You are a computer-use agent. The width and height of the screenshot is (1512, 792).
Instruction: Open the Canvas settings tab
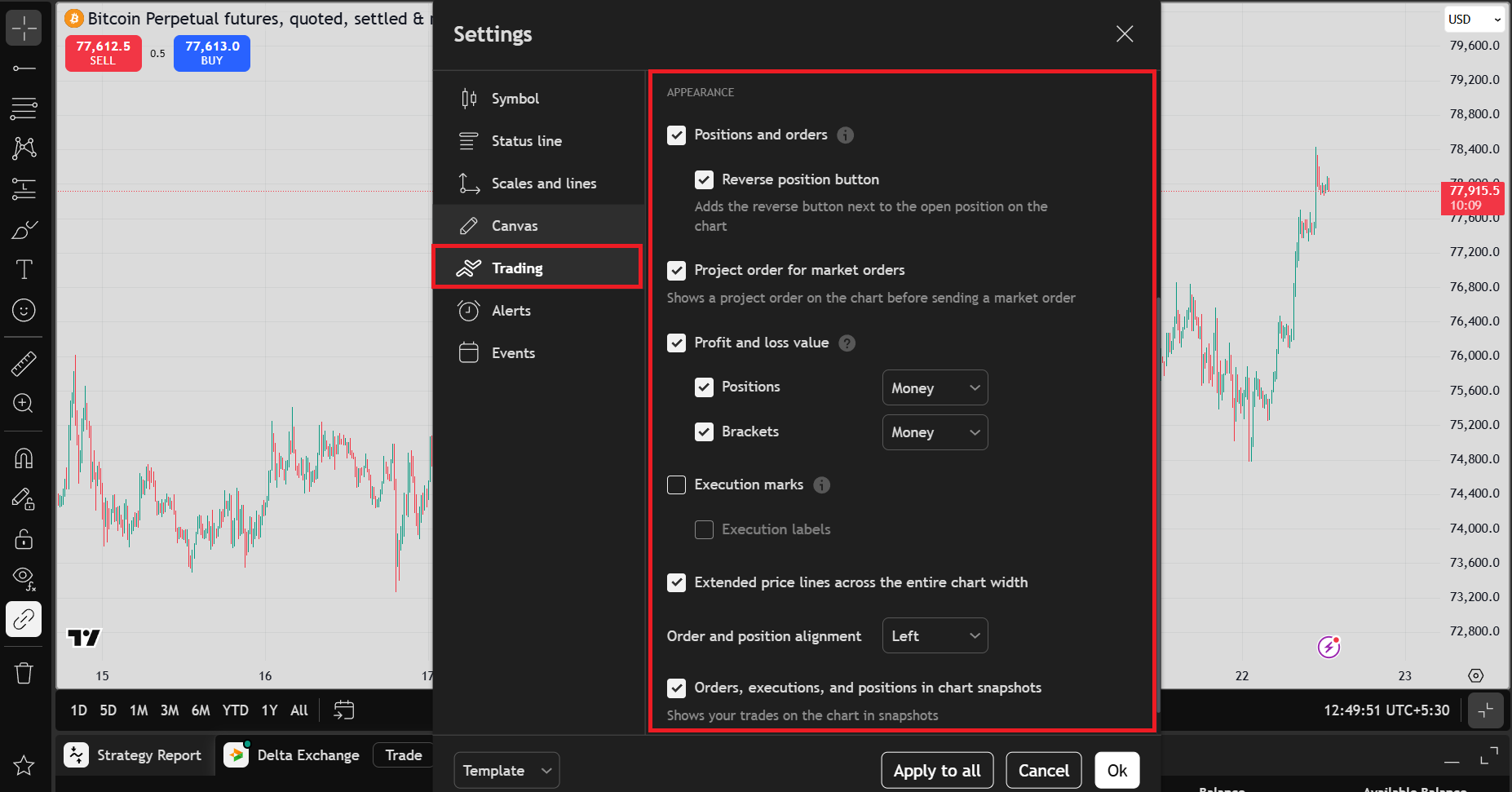(538, 226)
